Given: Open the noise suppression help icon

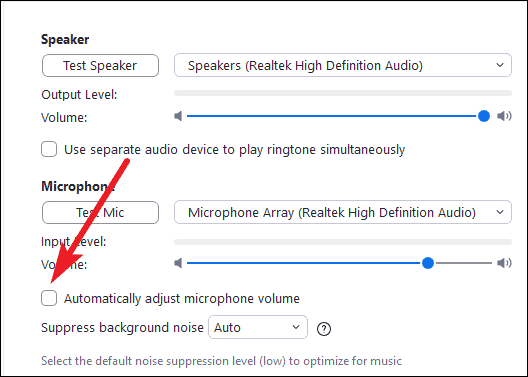Looking at the screenshot, I should coord(324,329).
